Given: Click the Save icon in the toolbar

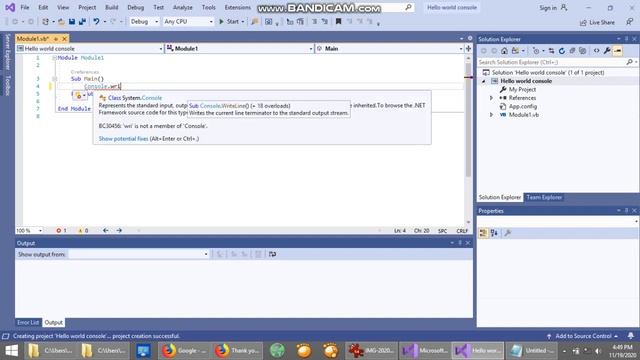Looking at the screenshot, I should [72, 22].
